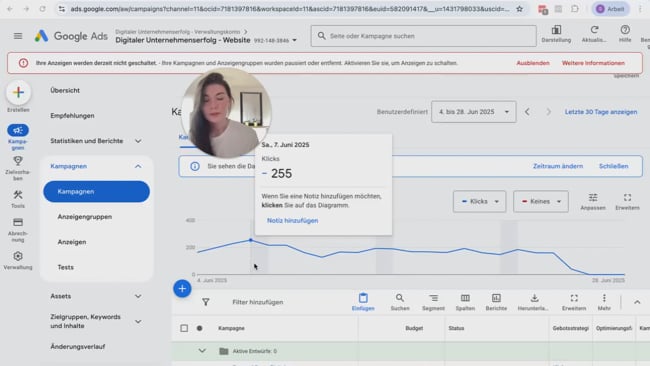Open Verwaltung gear icon
Screen dimensions: 650x366
[18, 256]
